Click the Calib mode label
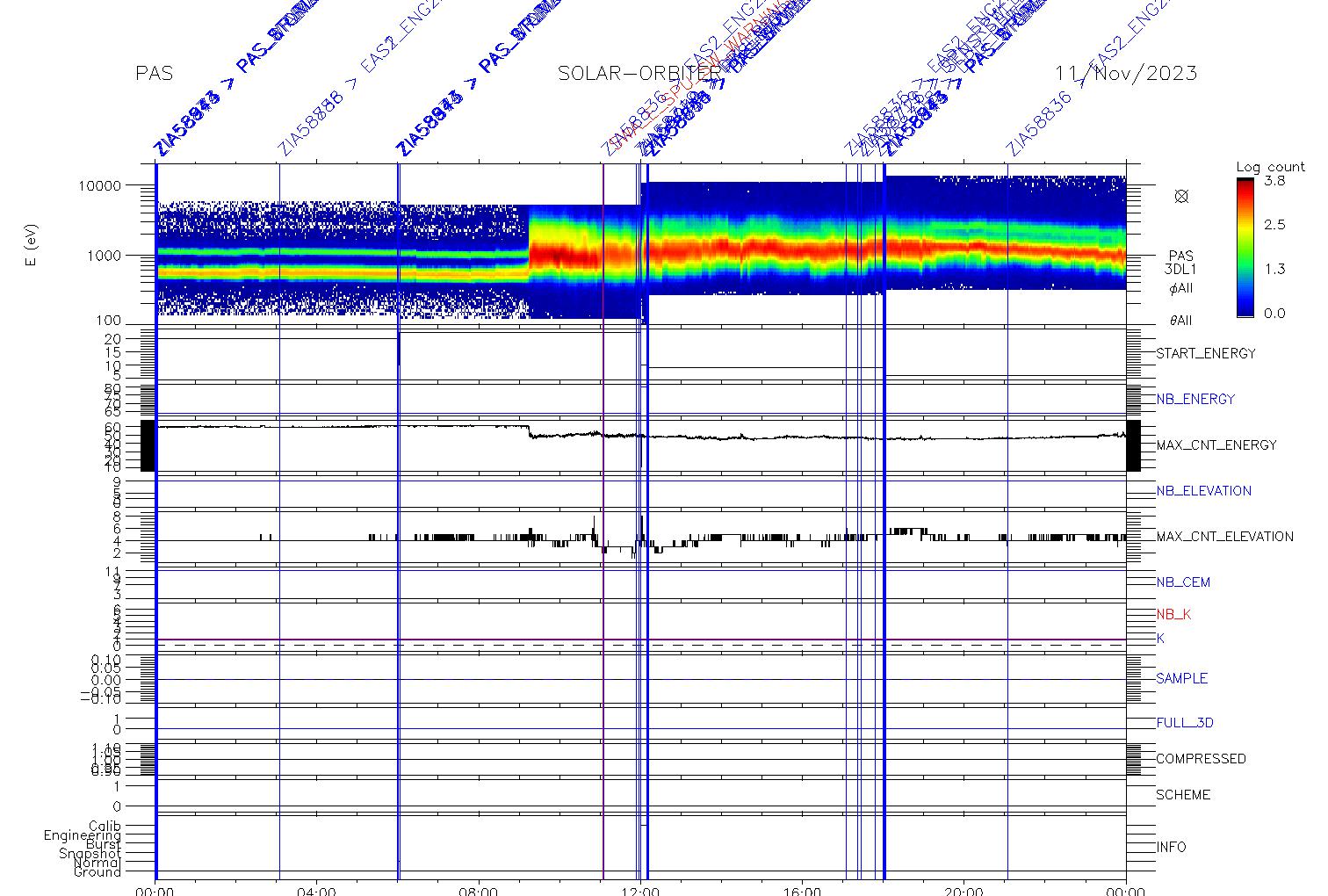Screen dimensions: 1328x896 click(x=105, y=827)
